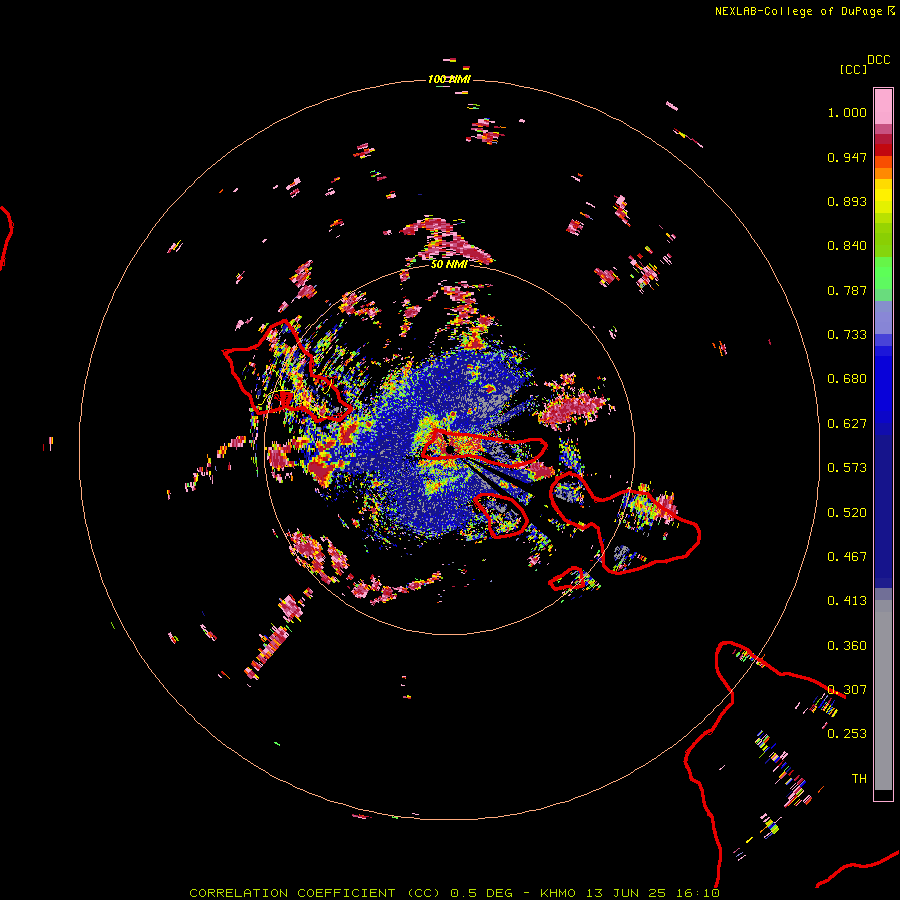Click the bright green segment of color bar
900x900 pixels.
coord(883,273)
